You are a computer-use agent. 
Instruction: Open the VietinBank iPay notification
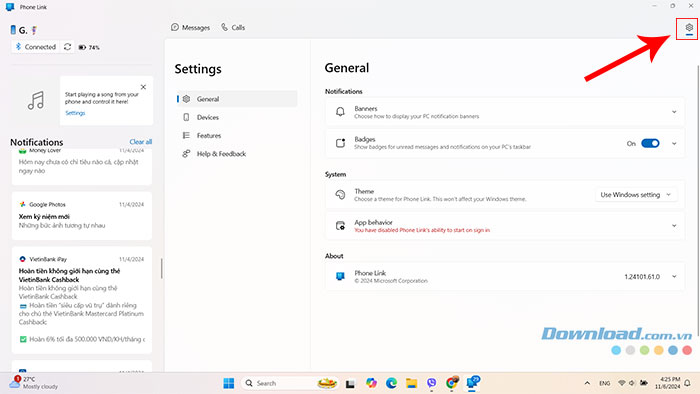click(82, 300)
